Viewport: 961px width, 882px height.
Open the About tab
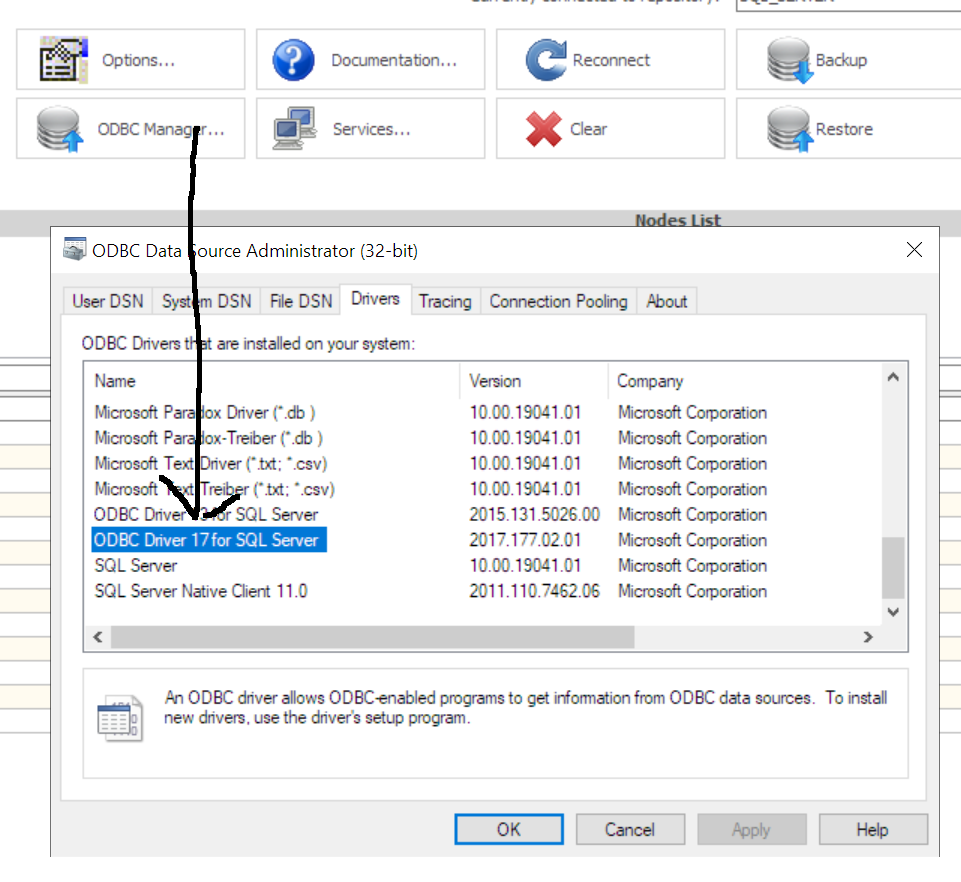(x=667, y=301)
